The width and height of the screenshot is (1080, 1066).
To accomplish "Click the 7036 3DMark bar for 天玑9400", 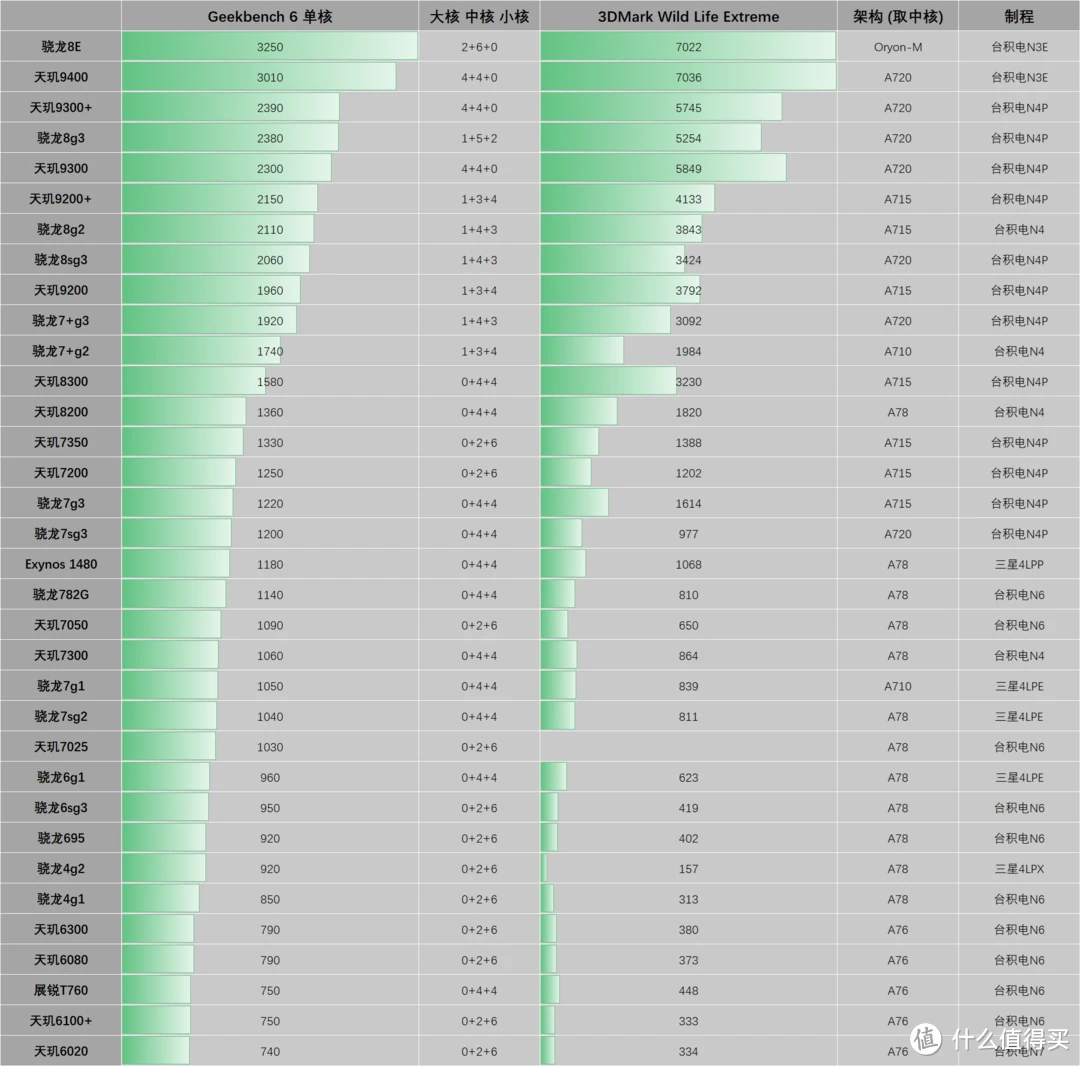I will click(689, 76).
